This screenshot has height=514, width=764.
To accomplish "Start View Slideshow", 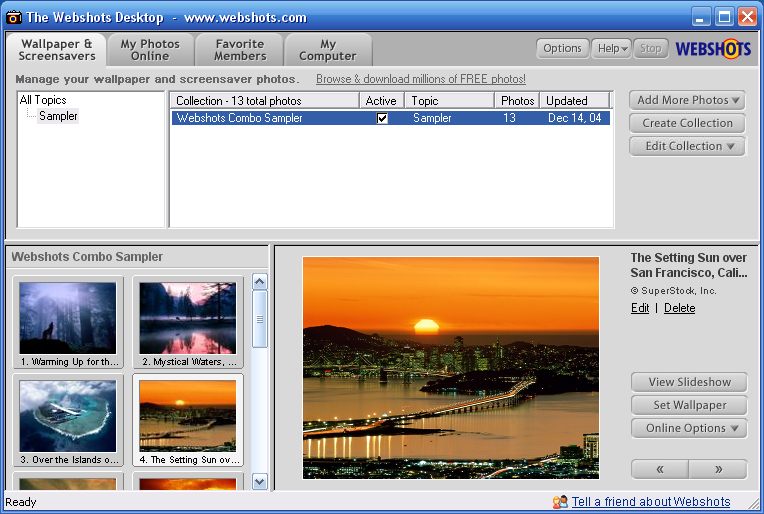I will point(689,382).
